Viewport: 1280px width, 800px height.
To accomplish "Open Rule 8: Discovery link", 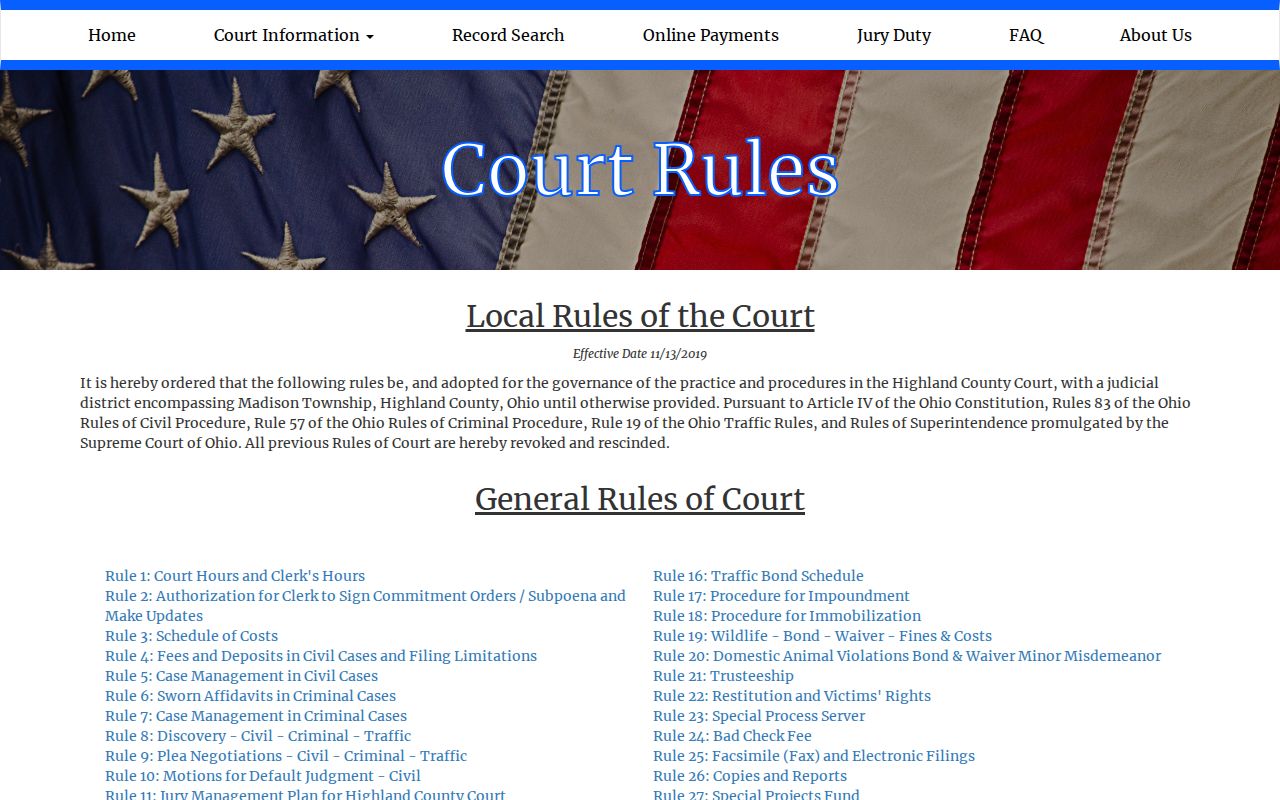I will coord(258,736).
